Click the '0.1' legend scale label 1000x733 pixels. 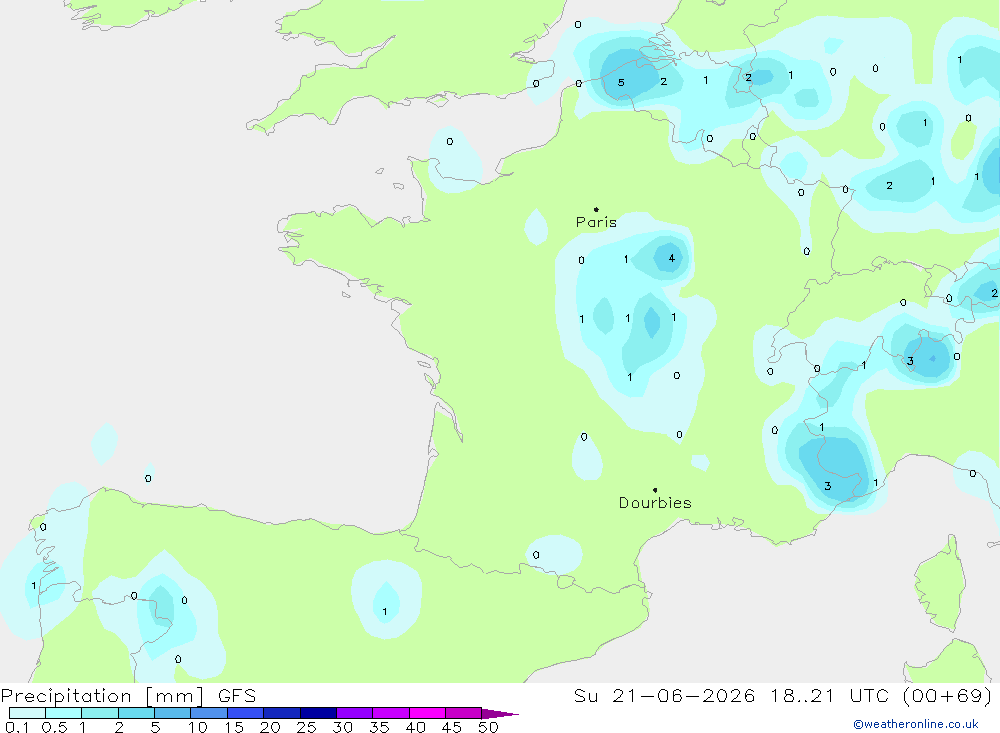coord(17,727)
